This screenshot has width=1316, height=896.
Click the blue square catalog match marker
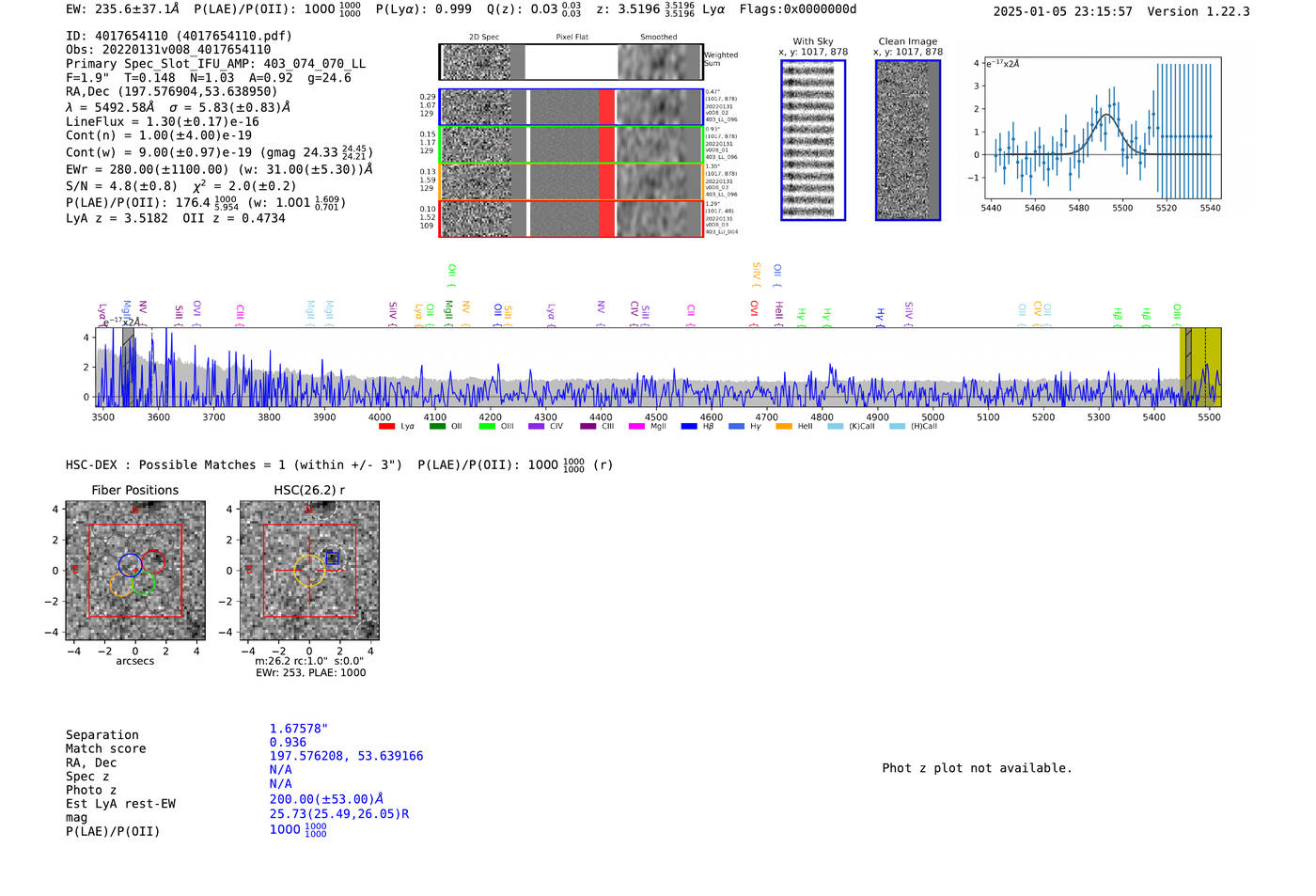331,558
